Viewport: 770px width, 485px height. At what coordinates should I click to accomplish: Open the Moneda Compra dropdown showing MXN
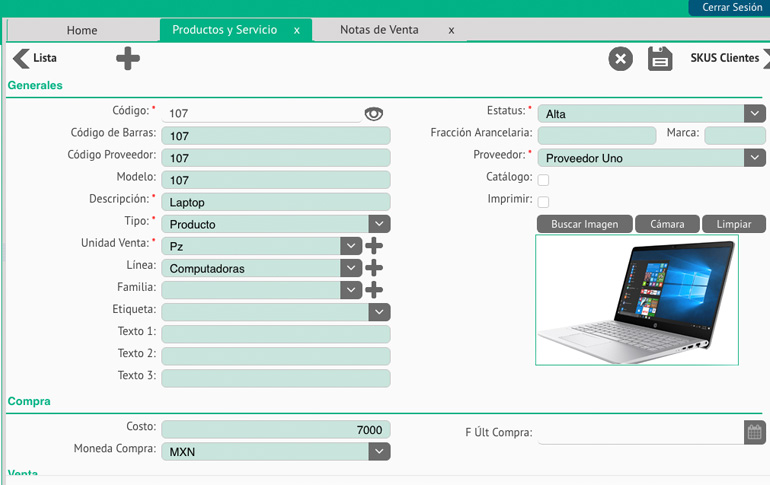coord(379,452)
